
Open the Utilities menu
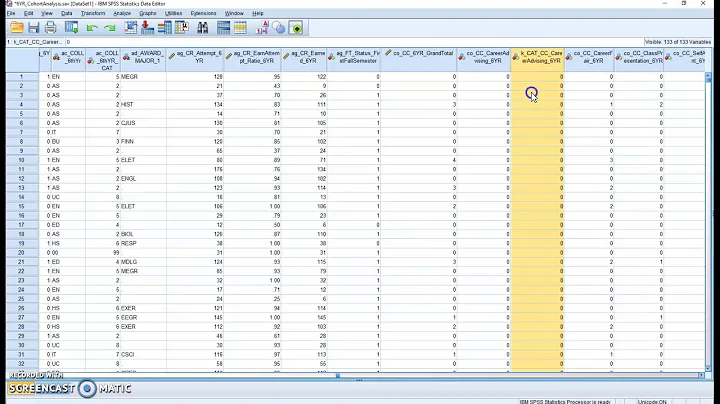(x=174, y=13)
